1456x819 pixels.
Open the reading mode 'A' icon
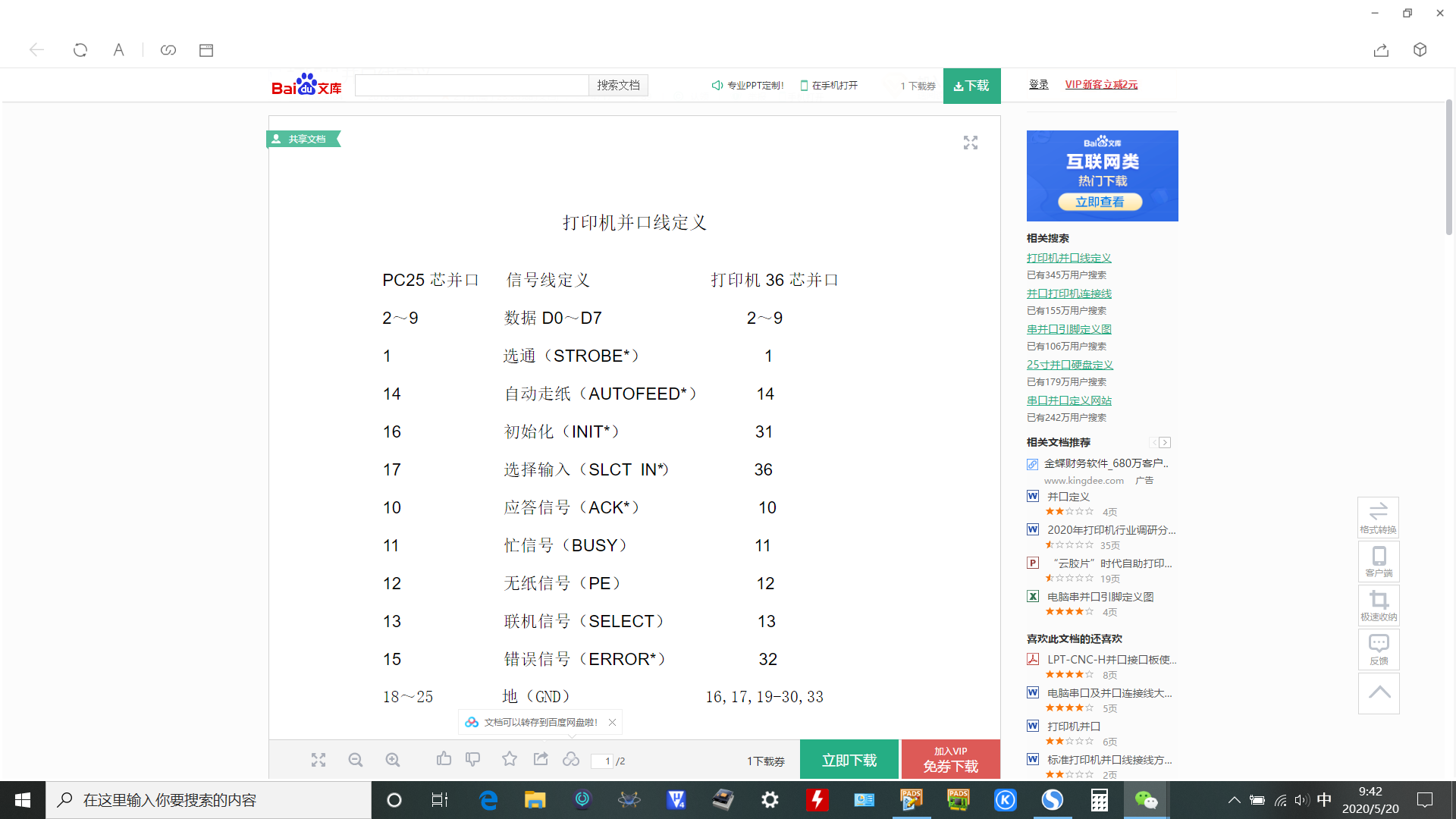(x=118, y=50)
